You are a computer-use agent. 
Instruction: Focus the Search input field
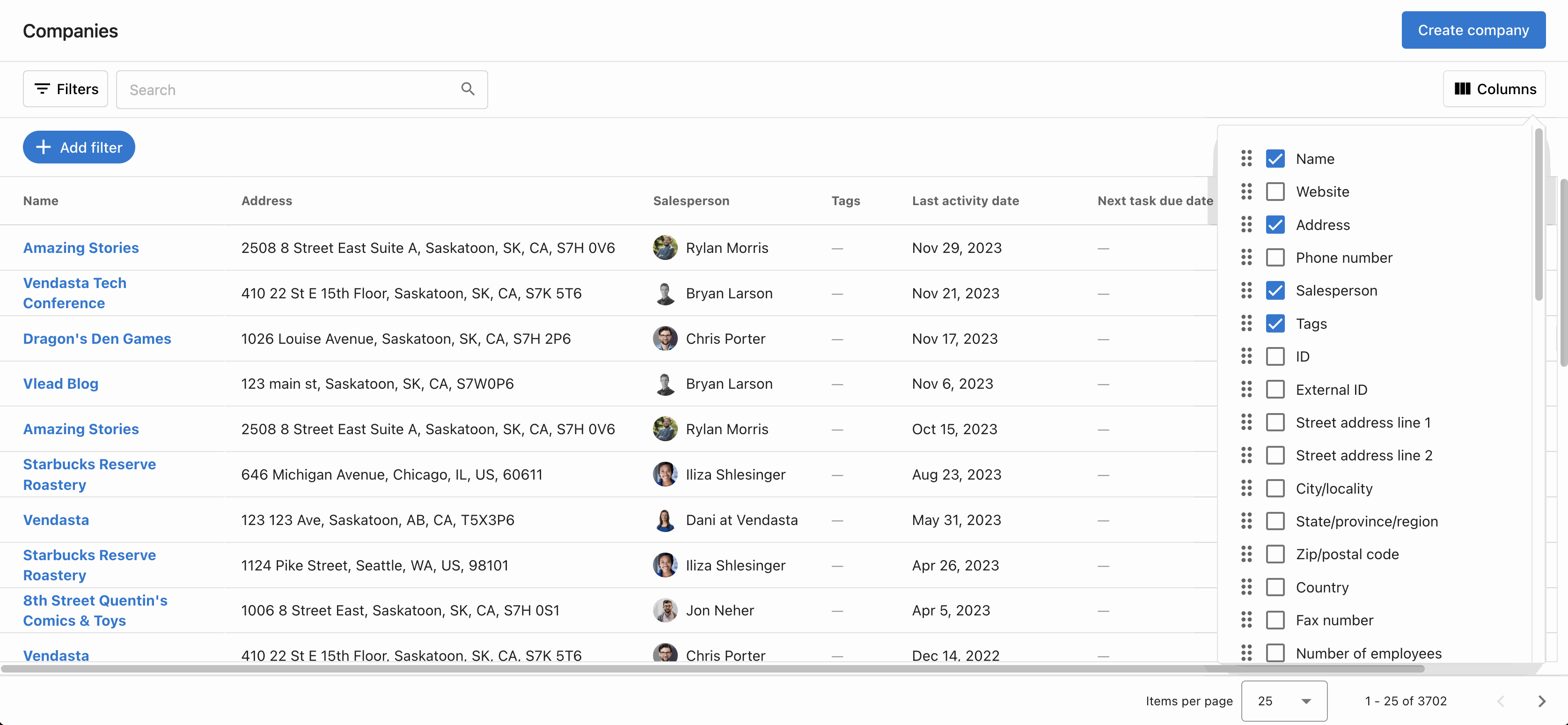[302, 89]
